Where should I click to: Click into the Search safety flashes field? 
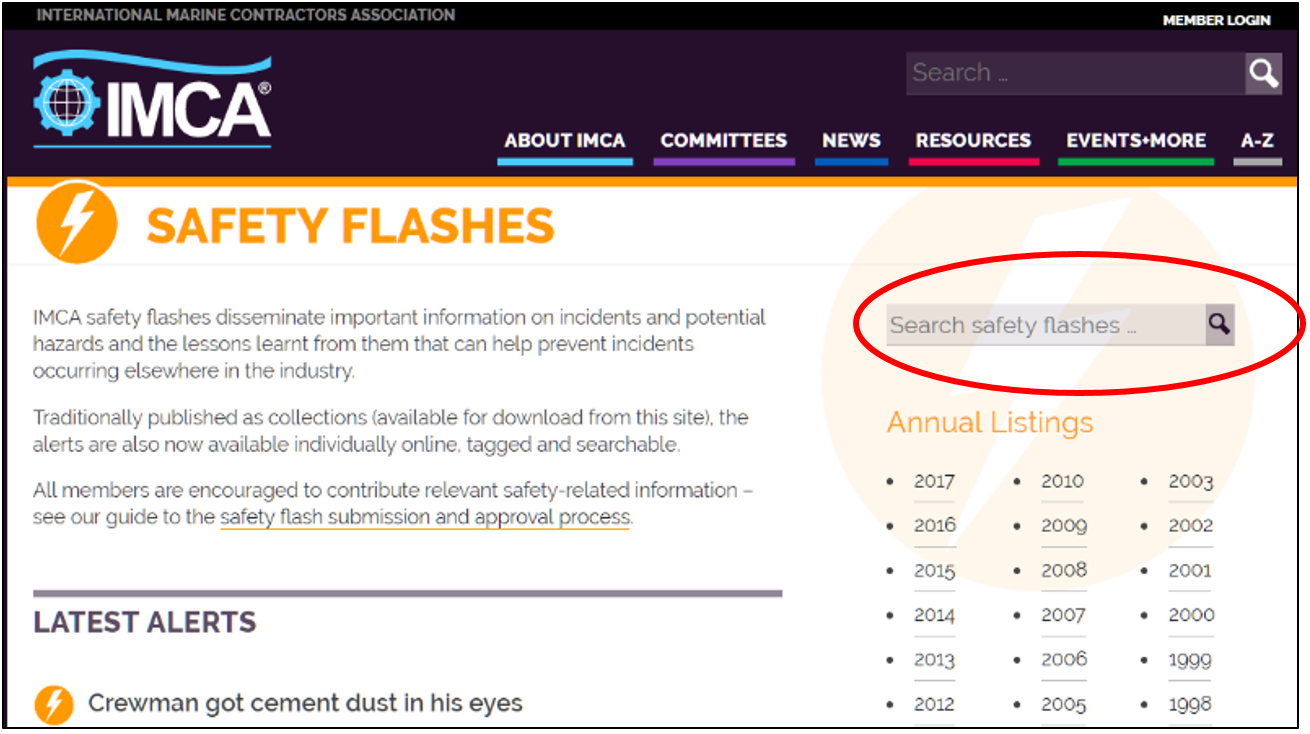[1045, 325]
